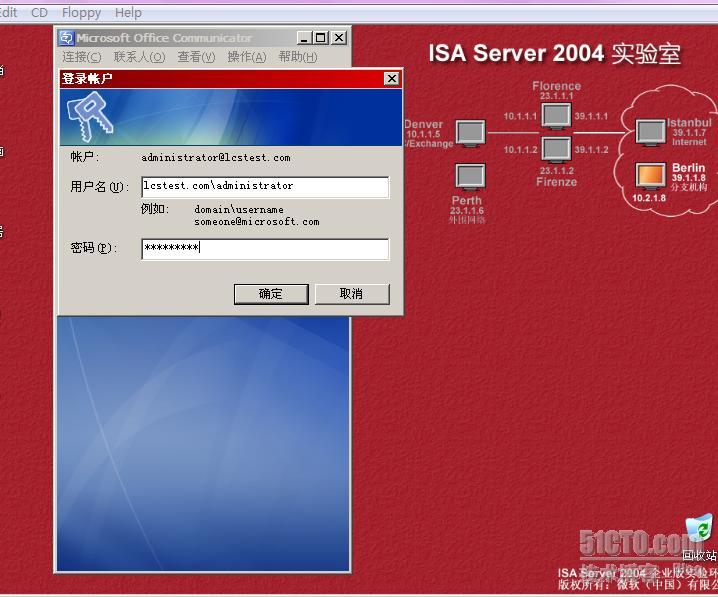Open the 操作(A) menu in Communicator

247,57
